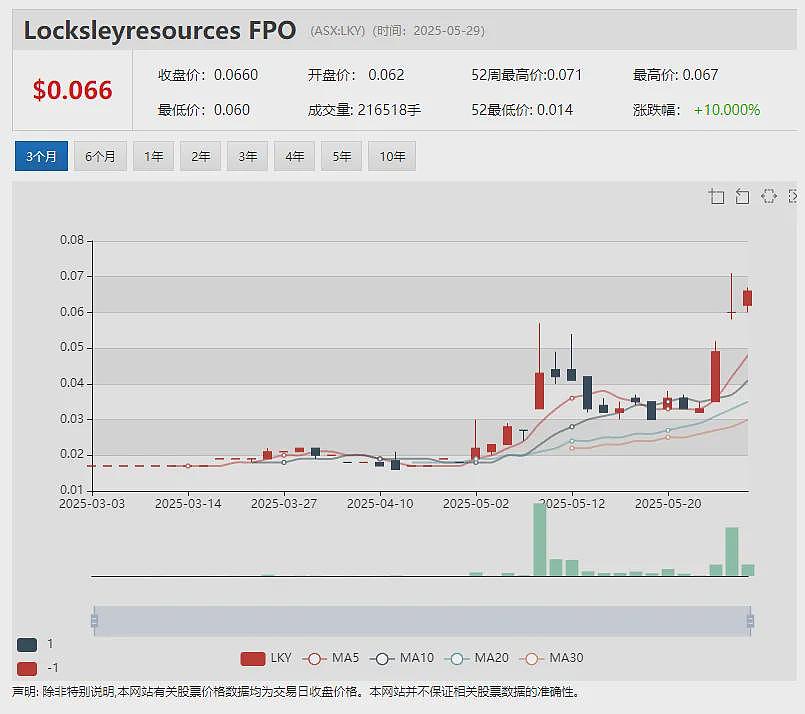Click the 0.08 price axis label

(x=72, y=240)
